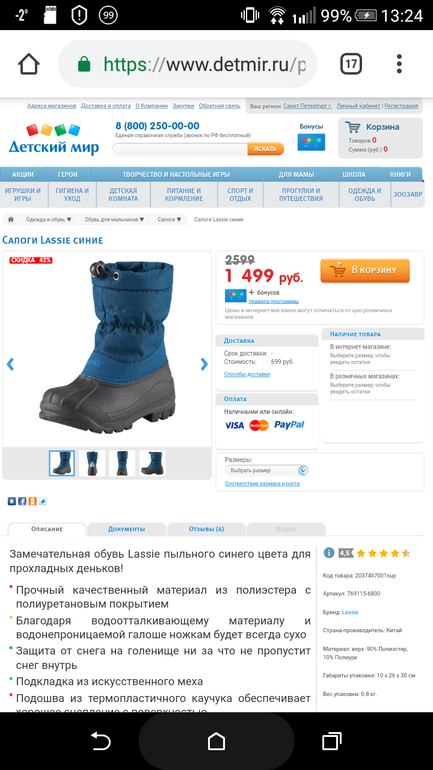
Task: Tap Android back navigation button
Action: (100, 741)
